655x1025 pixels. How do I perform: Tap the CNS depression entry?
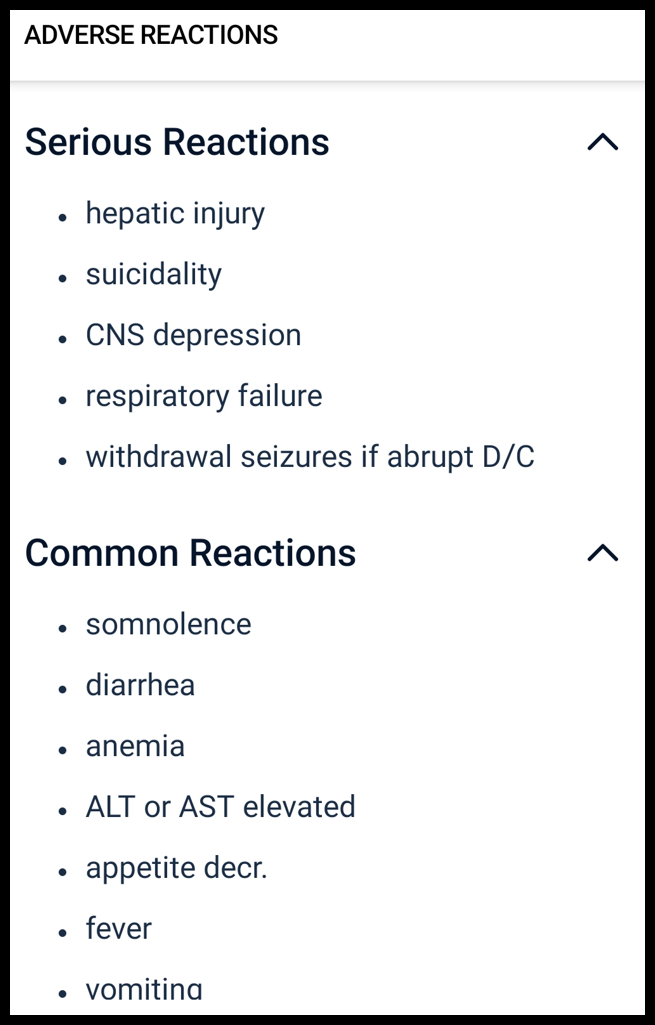(x=193, y=335)
